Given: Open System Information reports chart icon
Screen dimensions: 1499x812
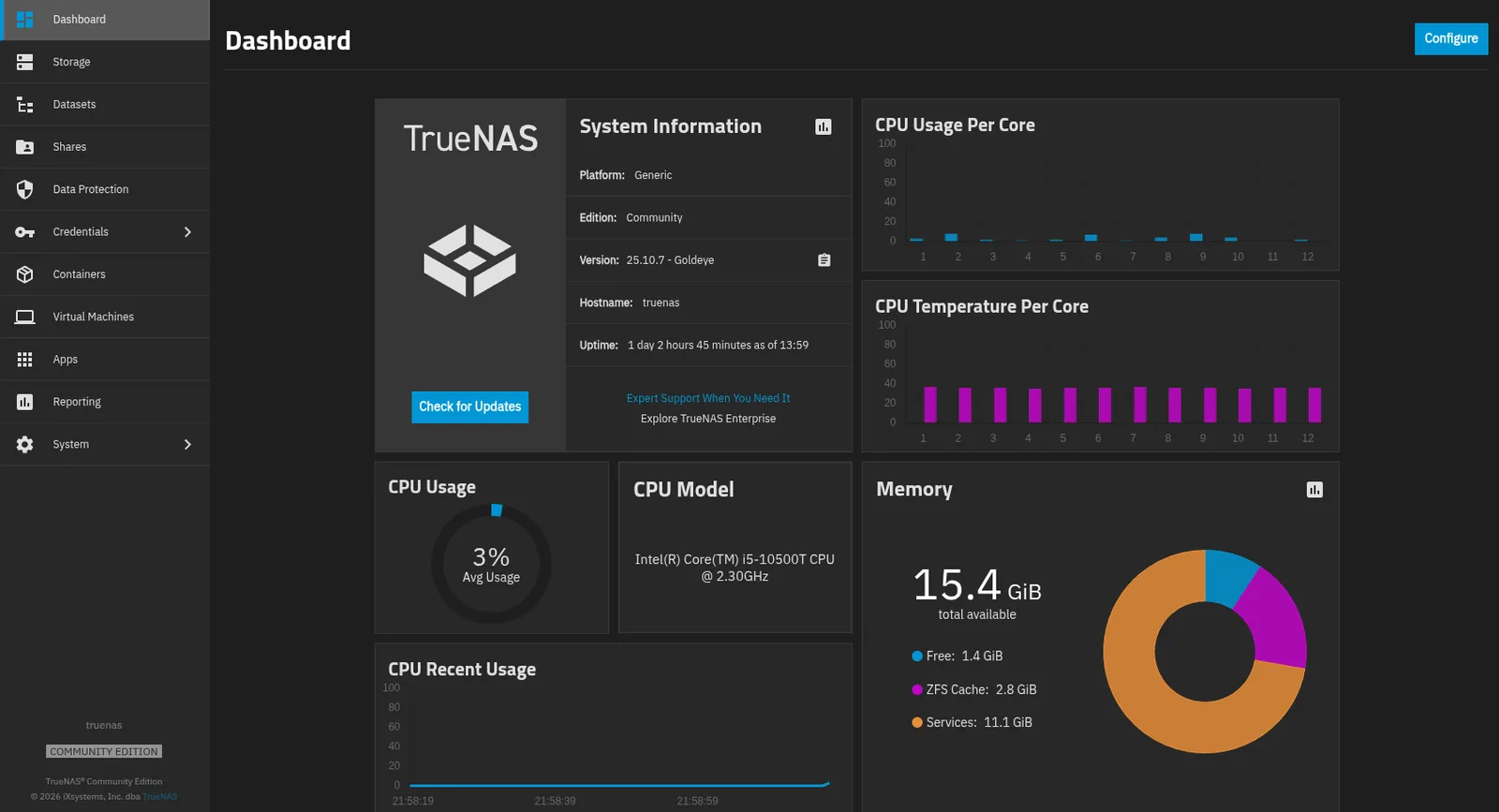Looking at the screenshot, I should pyautogui.click(x=824, y=126).
